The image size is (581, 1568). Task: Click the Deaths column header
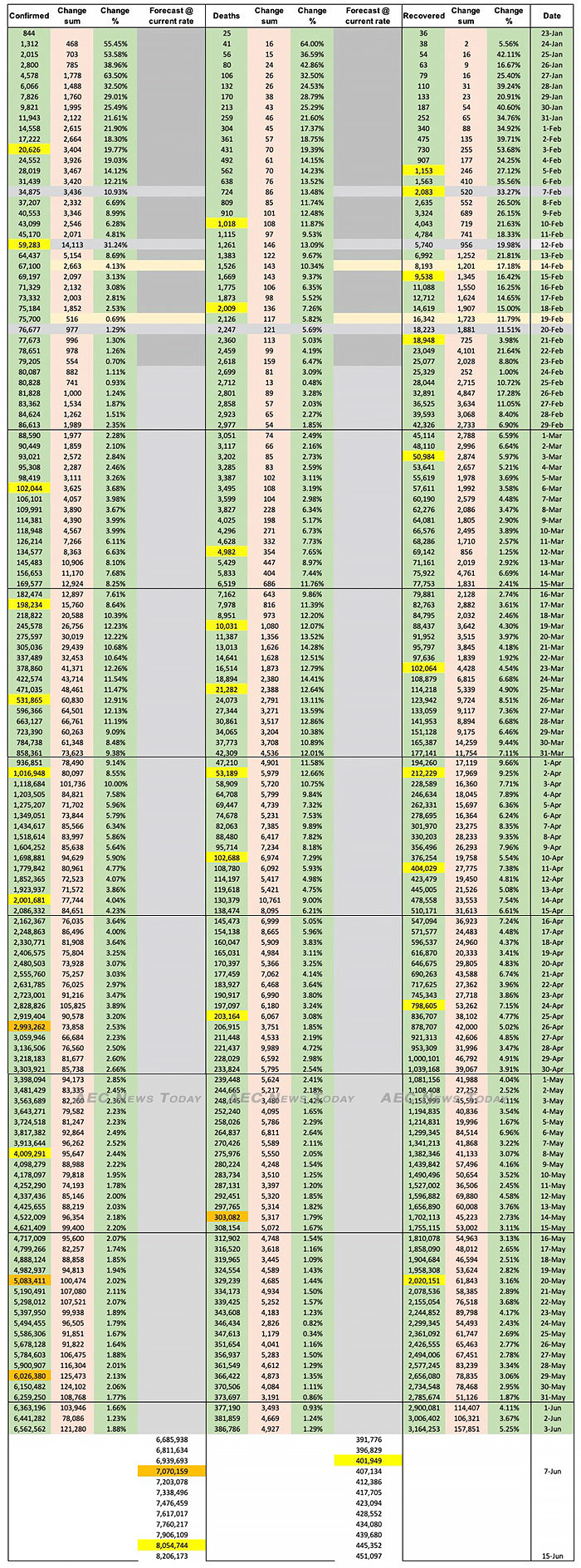pos(227,16)
